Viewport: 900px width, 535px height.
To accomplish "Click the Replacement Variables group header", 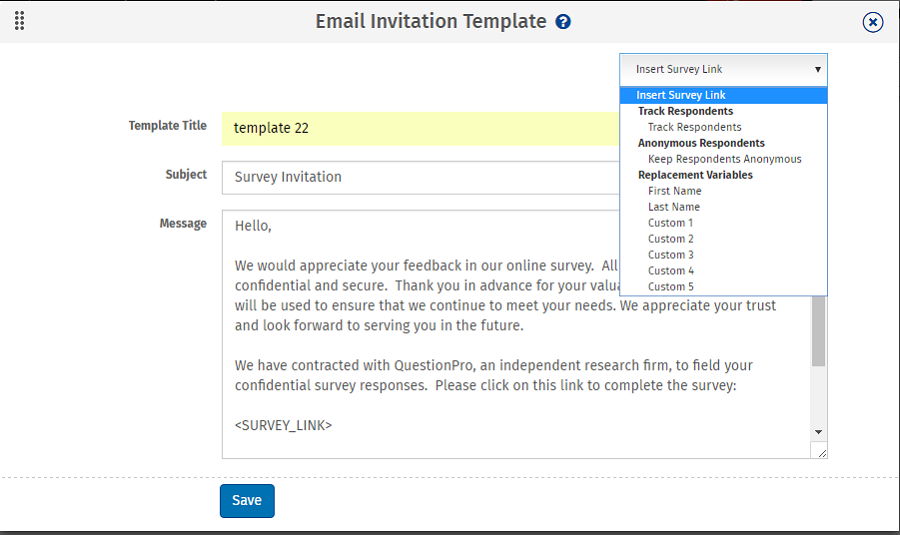I will [695, 175].
